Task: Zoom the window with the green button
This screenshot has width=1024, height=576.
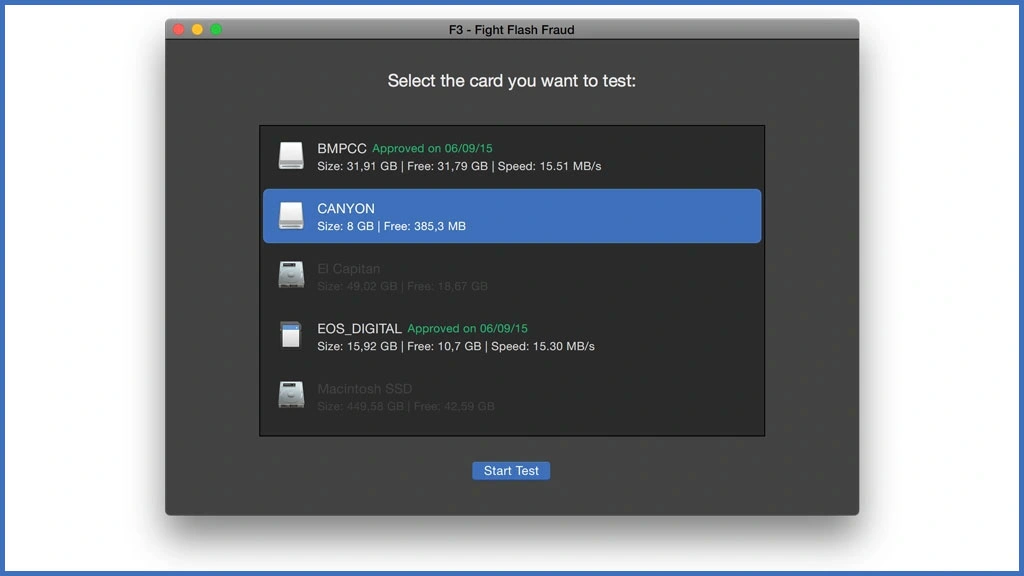Action: pyautogui.click(x=216, y=30)
